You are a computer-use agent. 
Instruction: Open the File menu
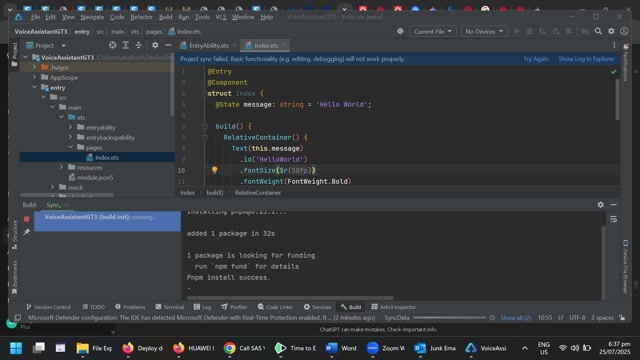(36, 17)
